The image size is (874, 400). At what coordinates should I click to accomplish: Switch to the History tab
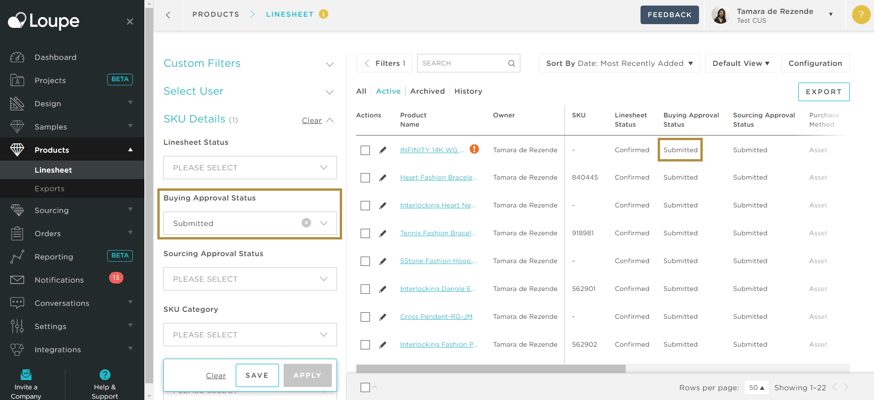coord(468,91)
